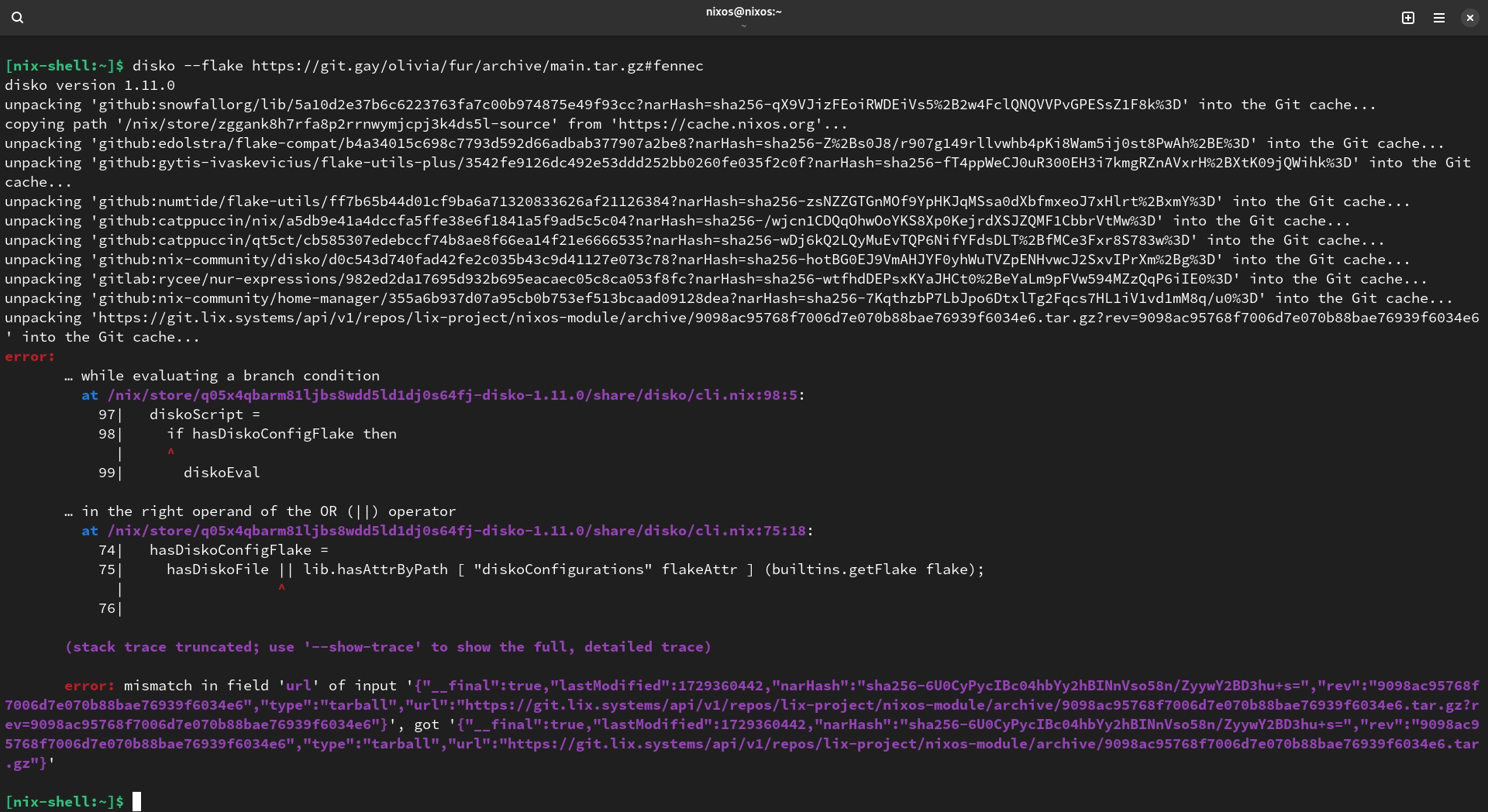Click the 'diskoEval' line 99 text
1488x812 pixels.
pos(222,473)
